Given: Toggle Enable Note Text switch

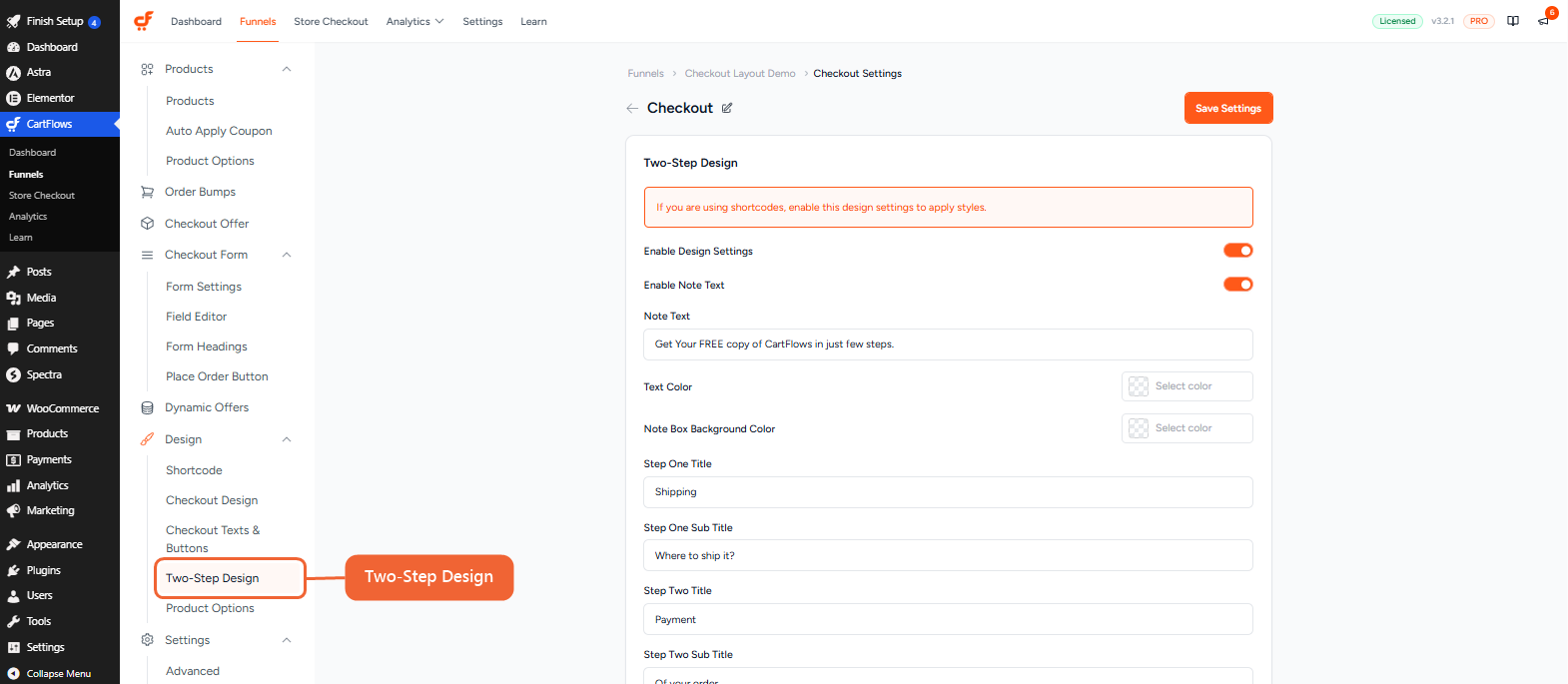Looking at the screenshot, I should (x=1238, y=285).
